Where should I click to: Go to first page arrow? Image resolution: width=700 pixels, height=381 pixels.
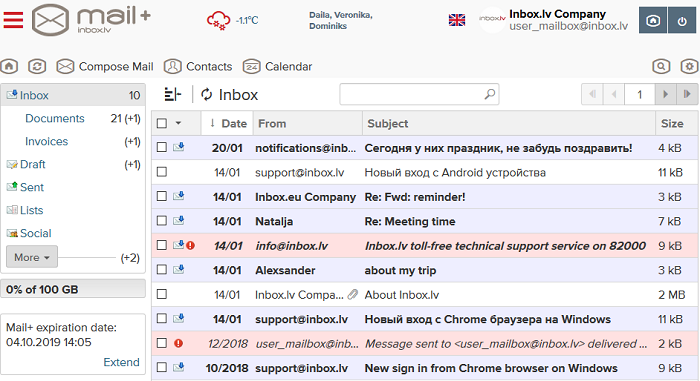click(592, 94)
